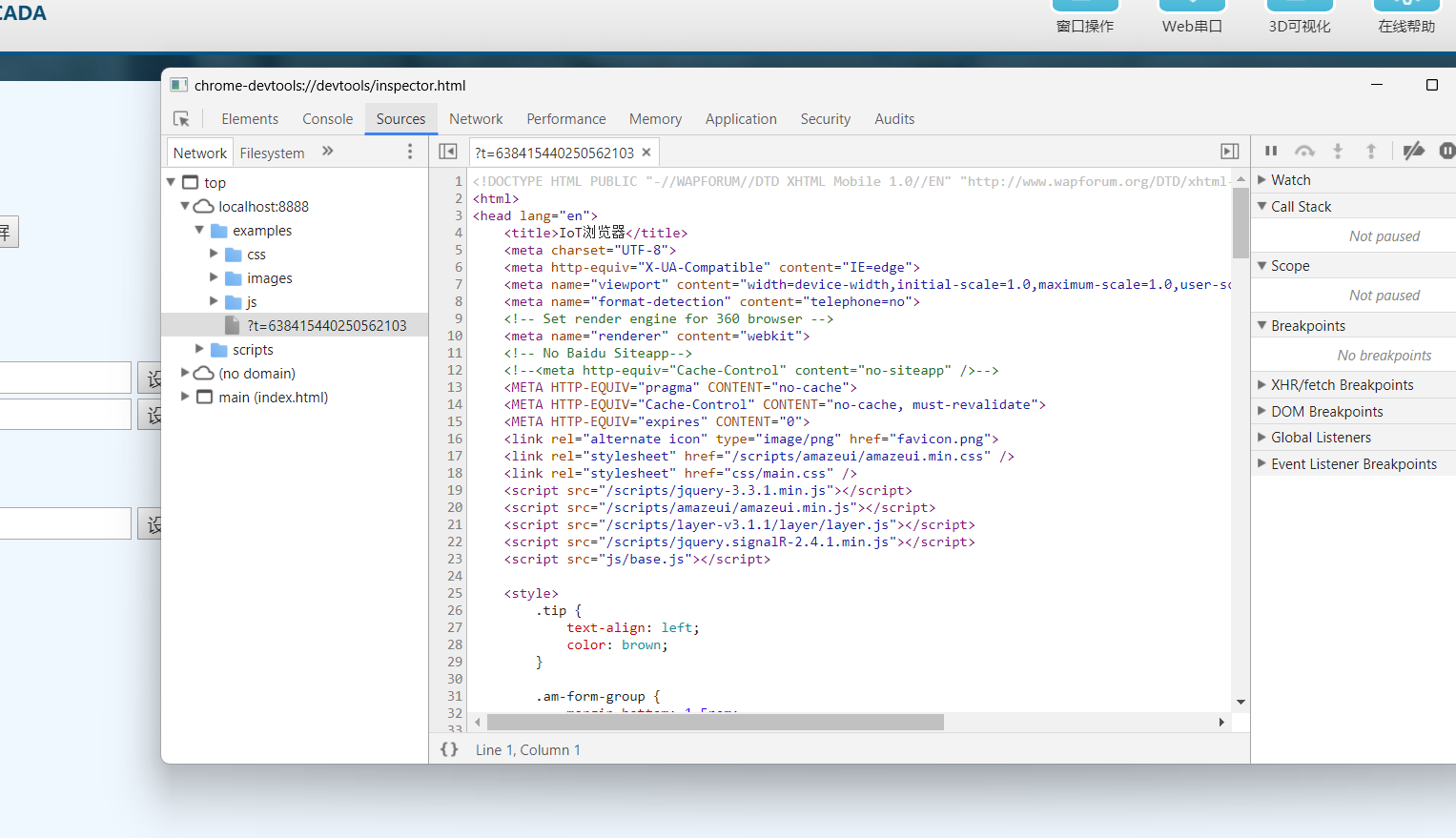Image resolution: width=1456 pixels, height=838 pixels.
Task: Open the Security tab
Action: pos(826,119)
